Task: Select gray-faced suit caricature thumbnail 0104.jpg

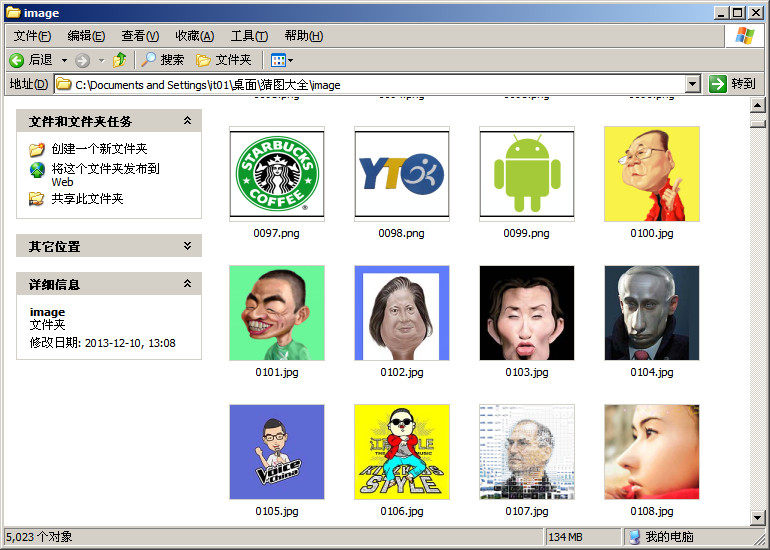Action: [x=652, y=313]
